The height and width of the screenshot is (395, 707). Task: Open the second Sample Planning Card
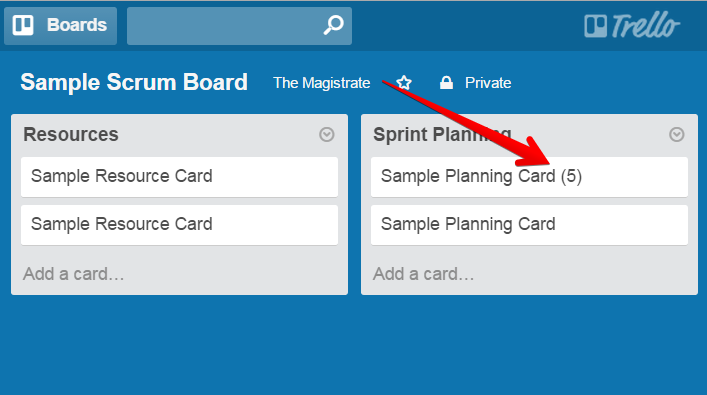(529, 225)
